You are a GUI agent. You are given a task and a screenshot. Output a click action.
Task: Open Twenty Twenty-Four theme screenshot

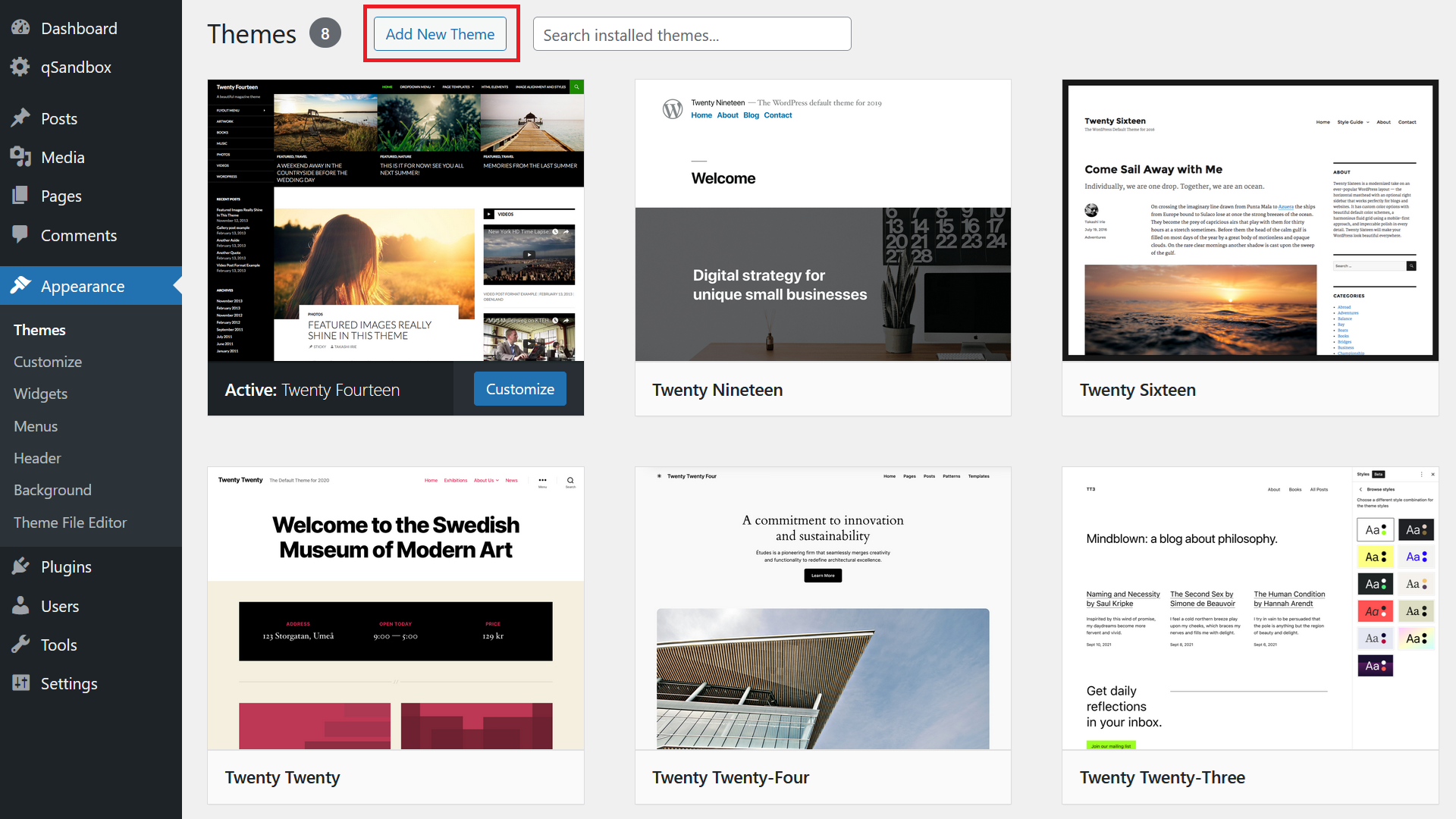click(x=823, y=608)
